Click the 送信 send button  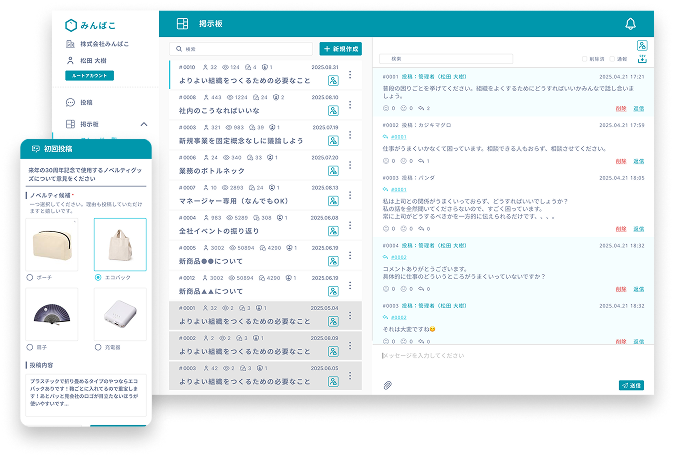click(x=631, y=384)
